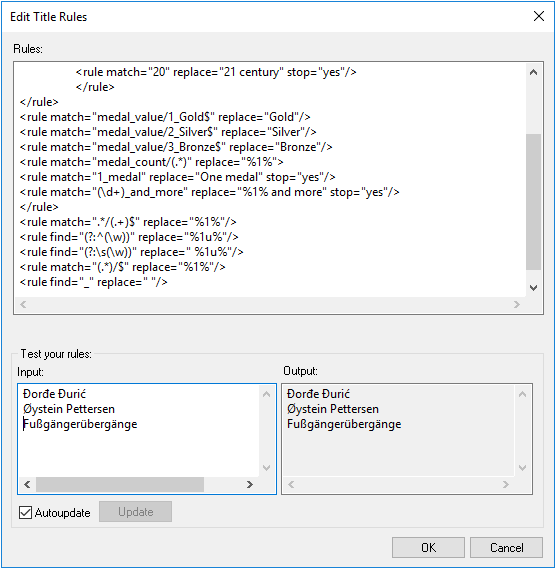
Task: Toggle the Autoupdate checkbox
Action: [x=25, y=513]
